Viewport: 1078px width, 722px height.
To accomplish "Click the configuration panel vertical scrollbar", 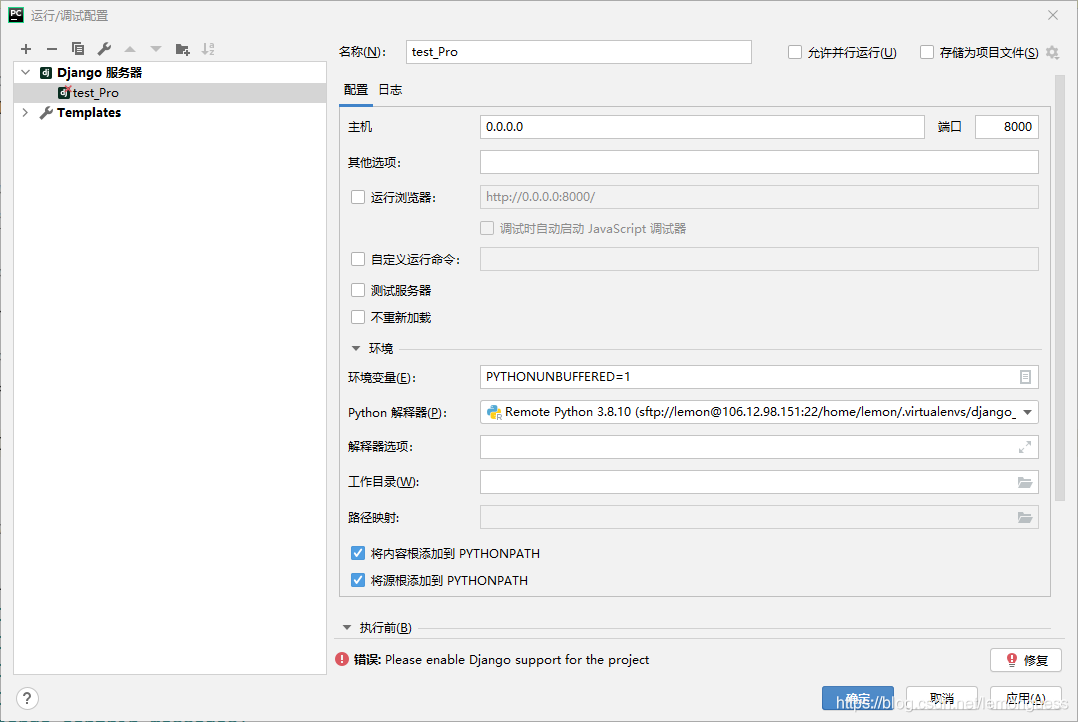I will [1059, 287].
